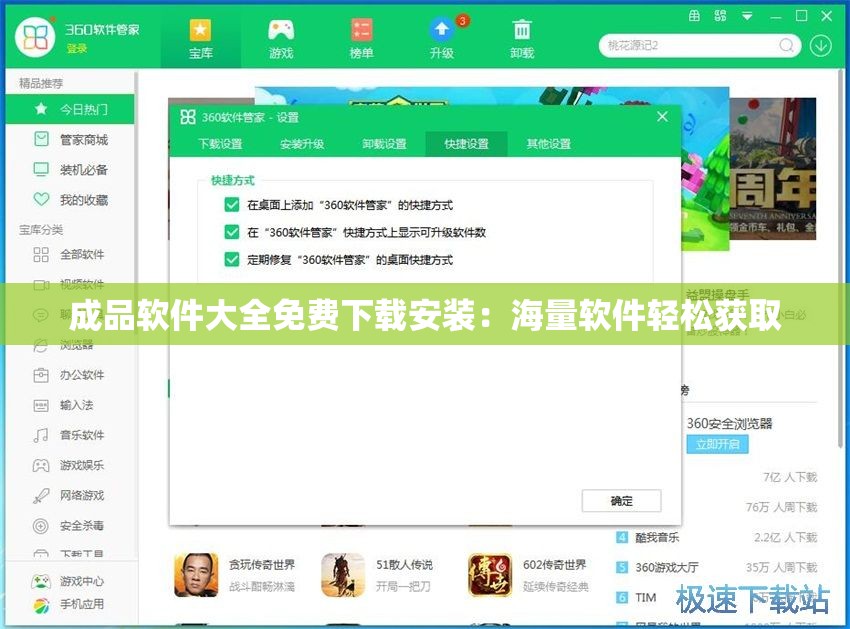Click the search box containing 桃花源记2
This screenshot has width=850, height=629.
(x=699, y=46)
